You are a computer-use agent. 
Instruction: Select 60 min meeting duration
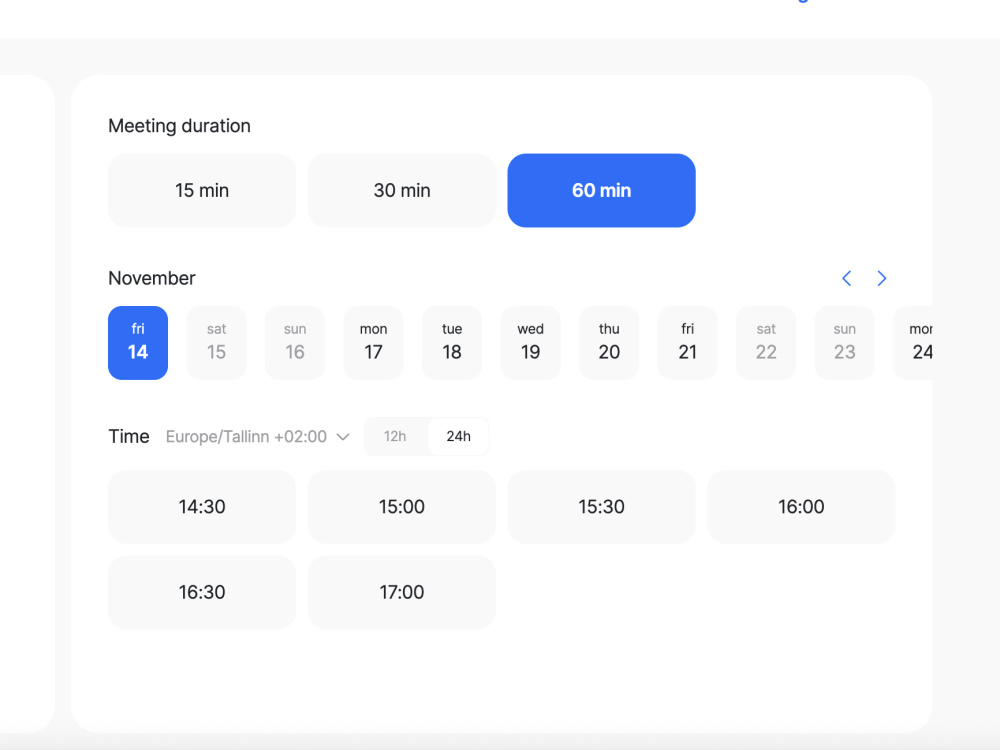[x=601, y=190]
